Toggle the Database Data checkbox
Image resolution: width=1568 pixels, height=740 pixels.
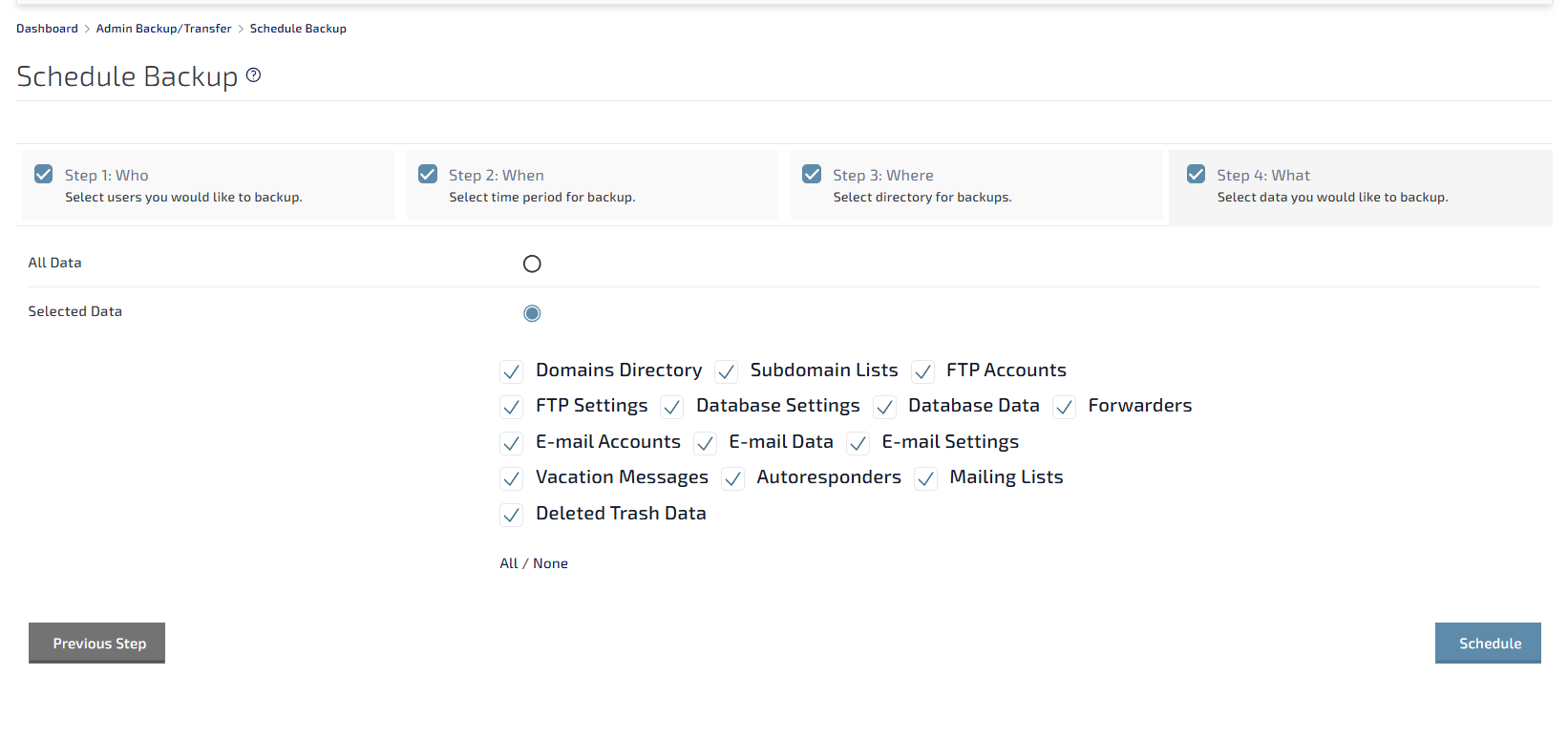click(884, 408)
